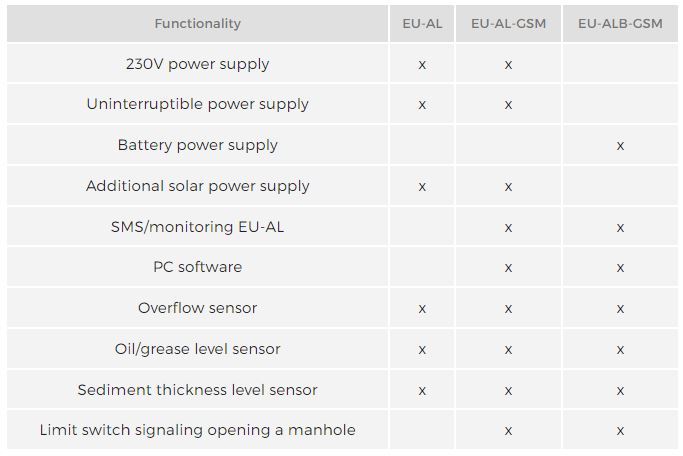The height and width of the screenshot is (456, 683).
Task: Select the Uninterruptible power supply label
Action: pos(198,104)
